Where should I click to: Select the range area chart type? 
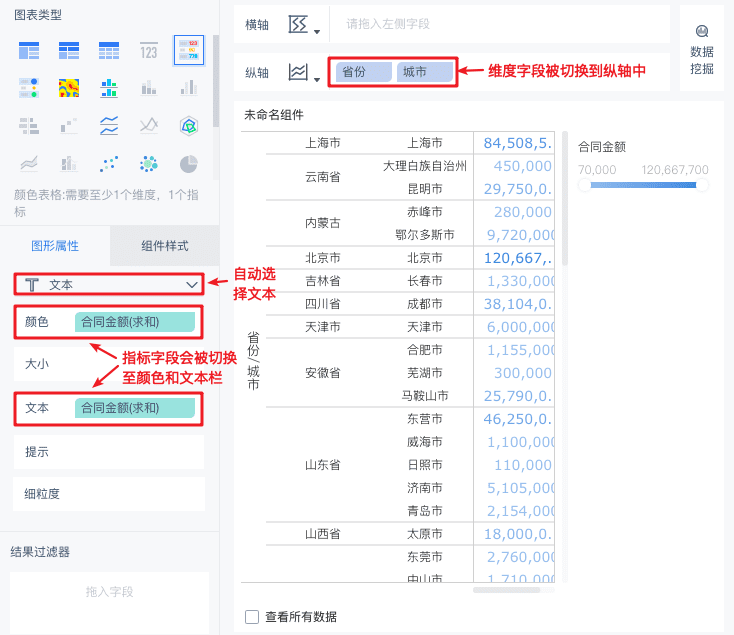point(29,164)
